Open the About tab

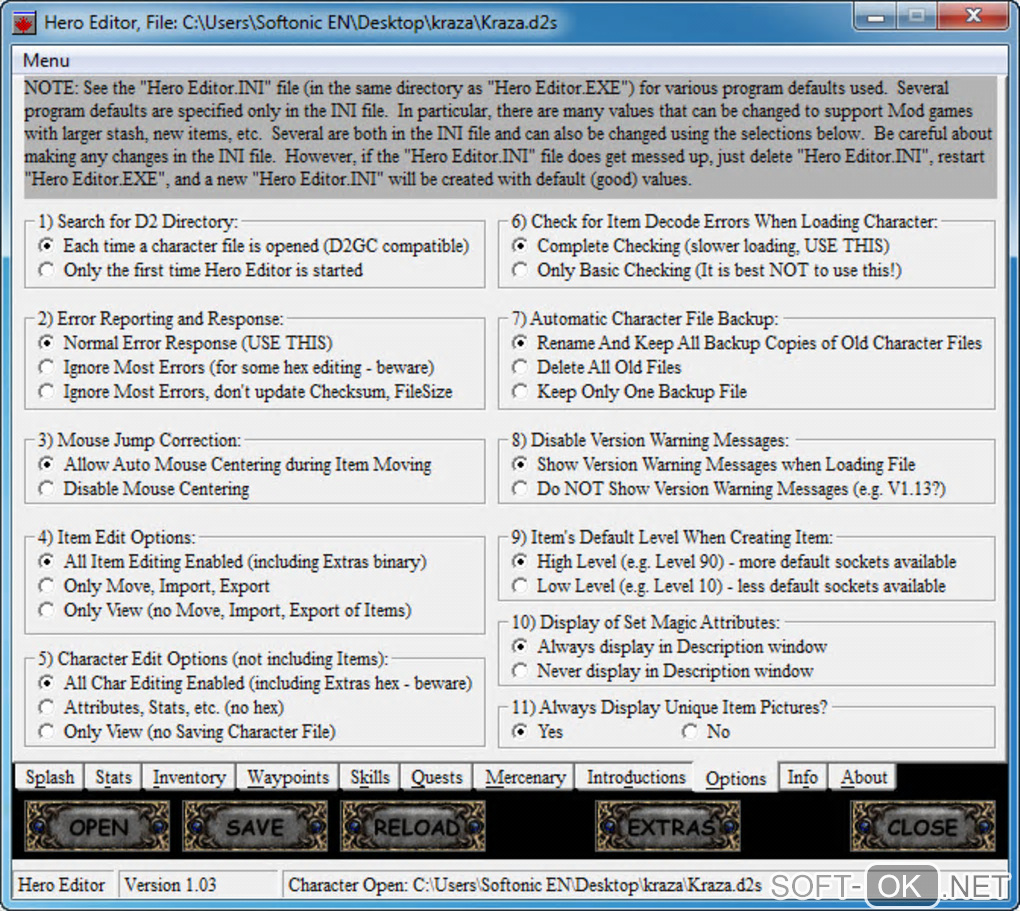coord(863,777)
